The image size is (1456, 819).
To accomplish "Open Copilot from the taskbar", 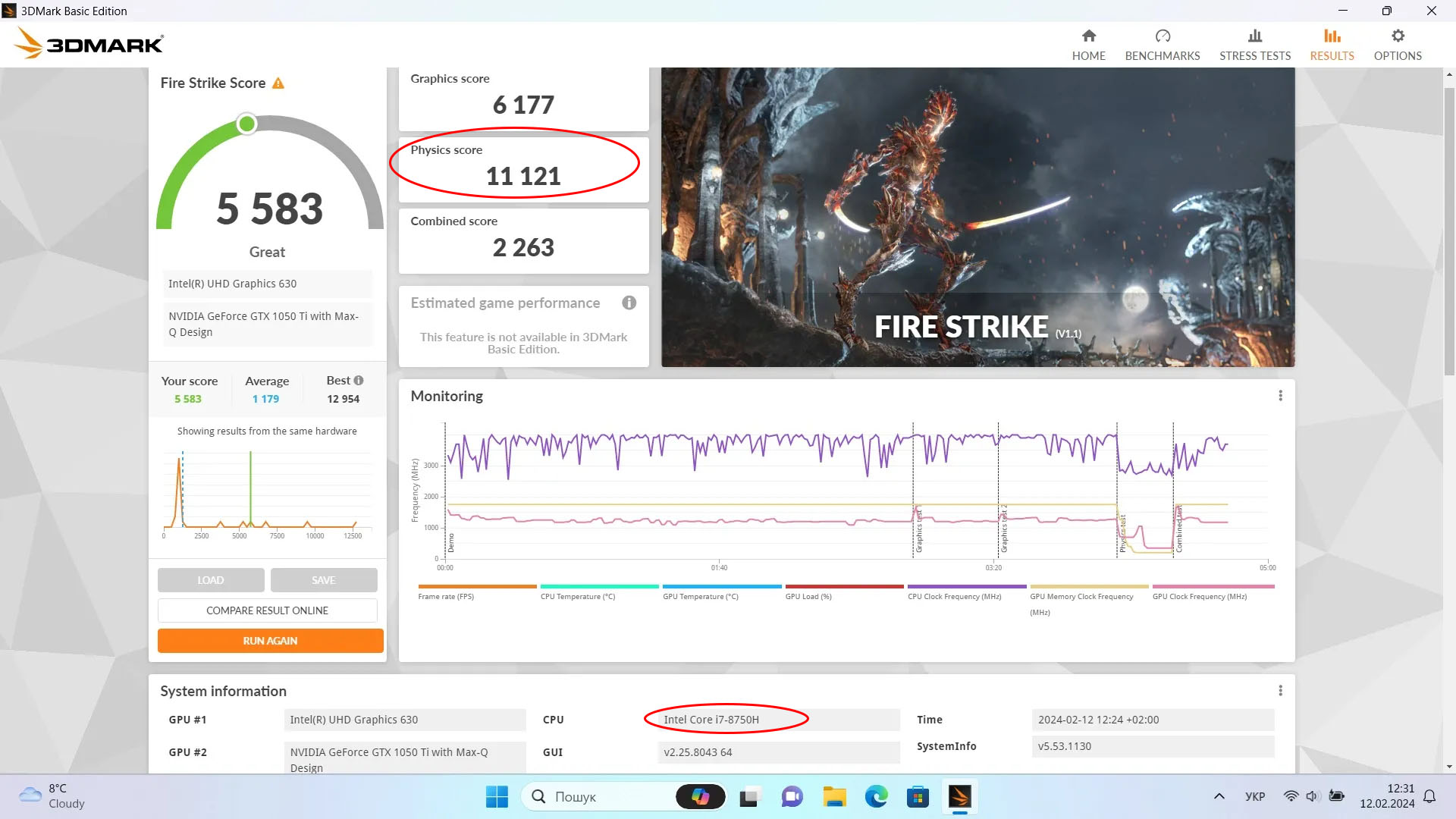I will click(700, 796).
